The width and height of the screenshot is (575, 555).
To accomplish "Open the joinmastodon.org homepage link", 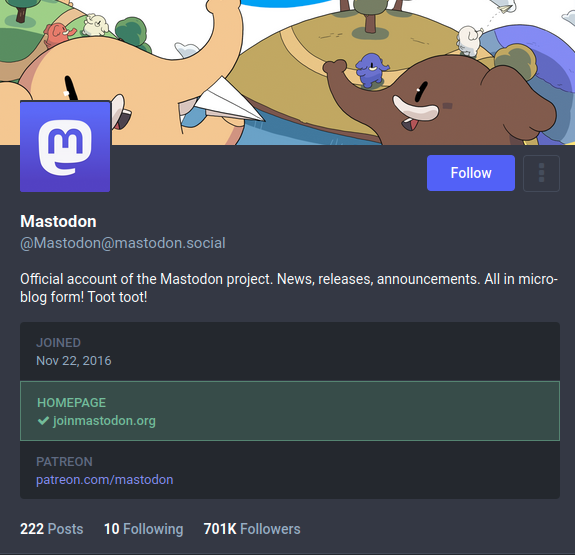I will (104, 420).
